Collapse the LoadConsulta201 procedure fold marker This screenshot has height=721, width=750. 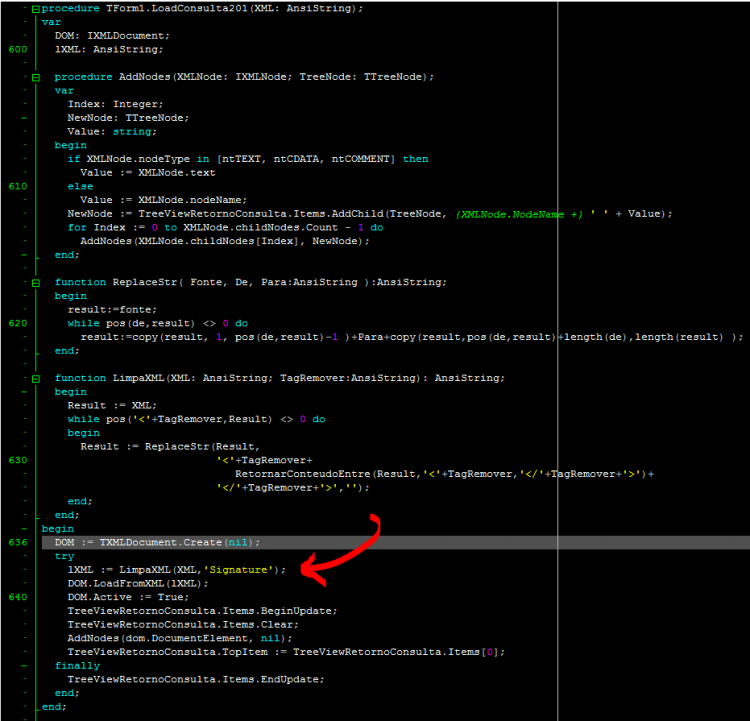(36, 9)
